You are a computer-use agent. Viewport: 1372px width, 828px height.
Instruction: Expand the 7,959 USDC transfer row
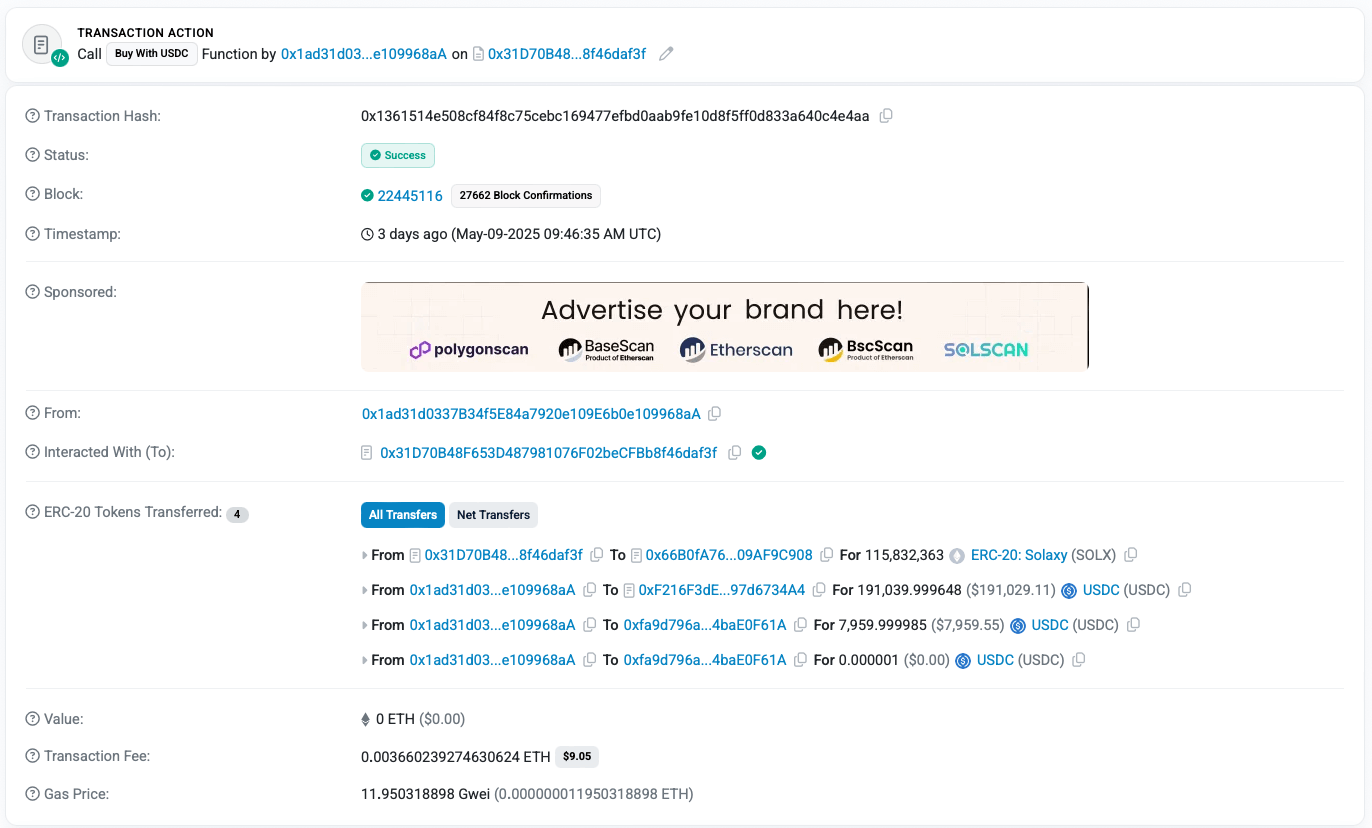[x=366, y=625]
